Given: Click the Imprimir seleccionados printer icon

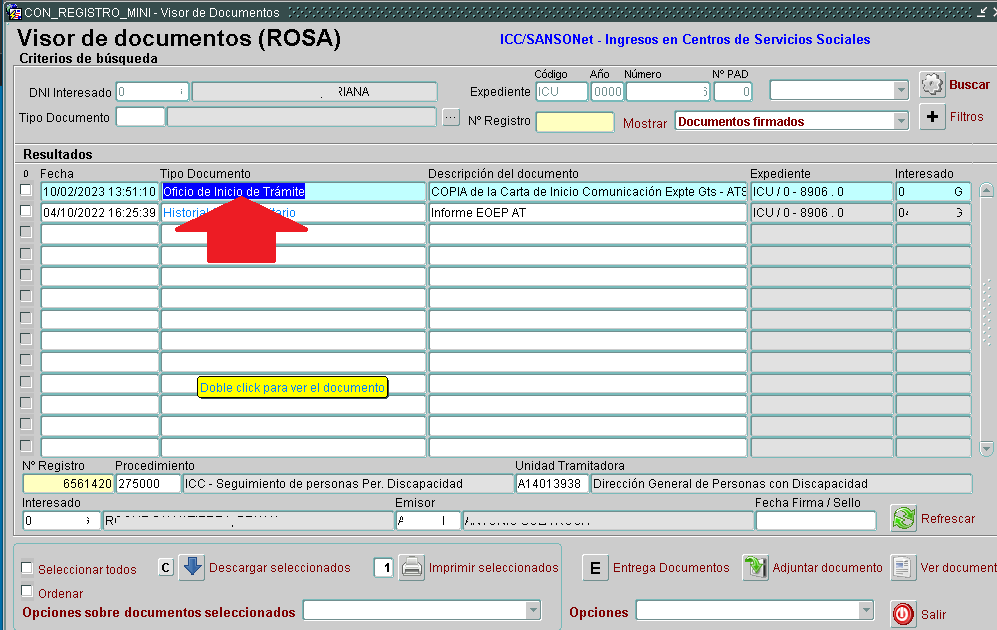Looking at the screenshot, I should coord(412,567).
